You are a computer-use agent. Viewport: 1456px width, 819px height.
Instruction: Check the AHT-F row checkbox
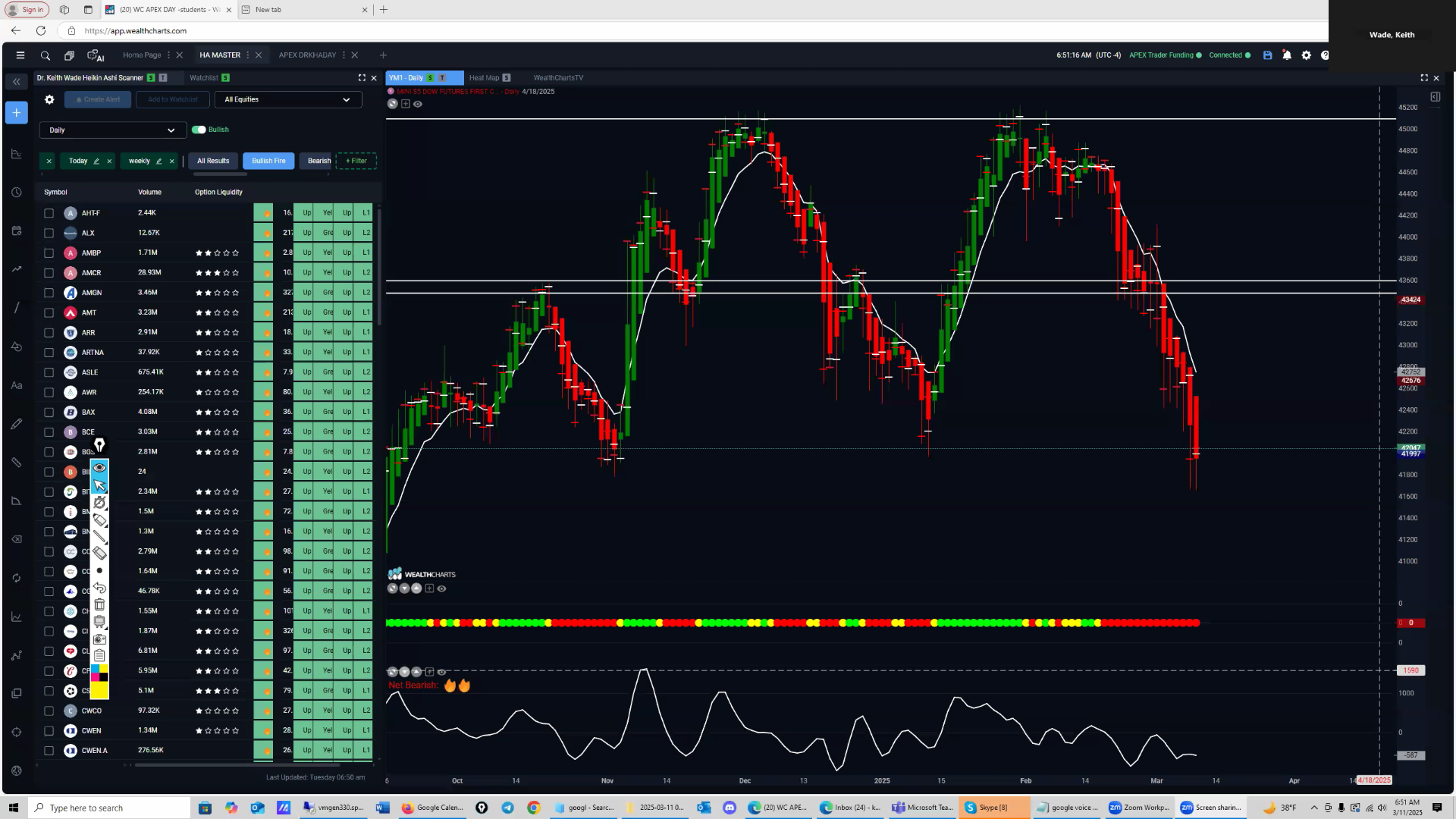(49, 213)
